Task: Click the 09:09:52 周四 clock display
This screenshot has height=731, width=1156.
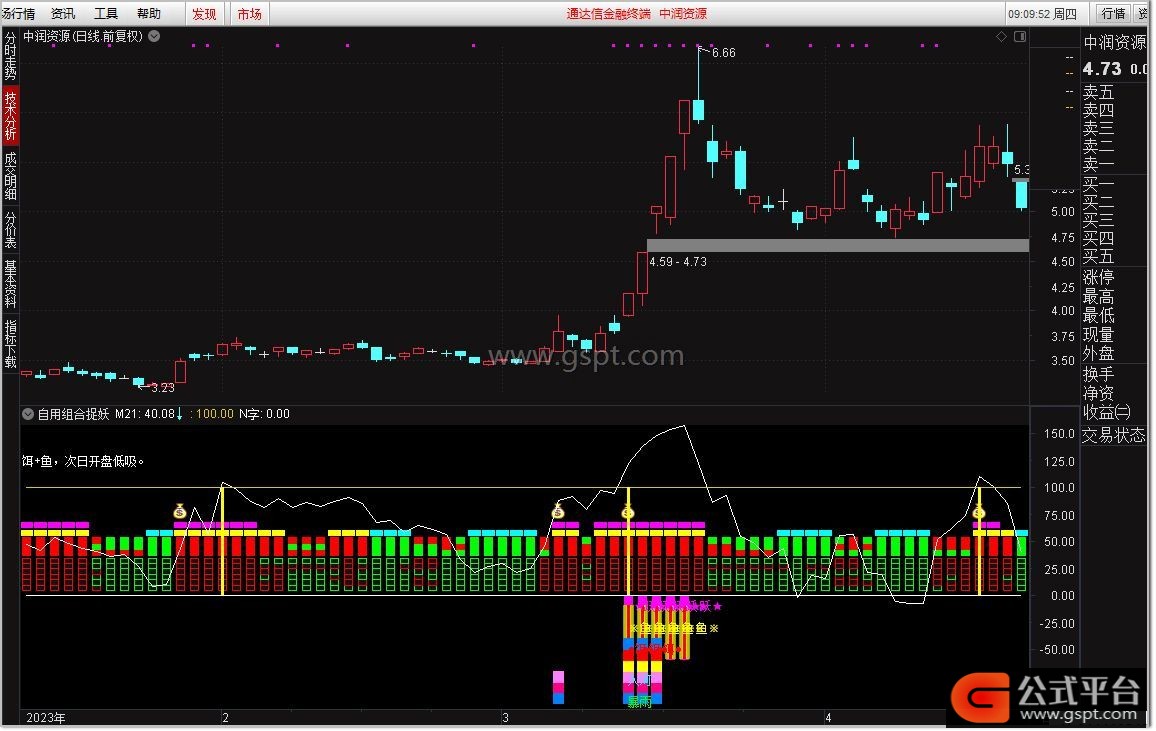Action: click(x=1042, y=13)
